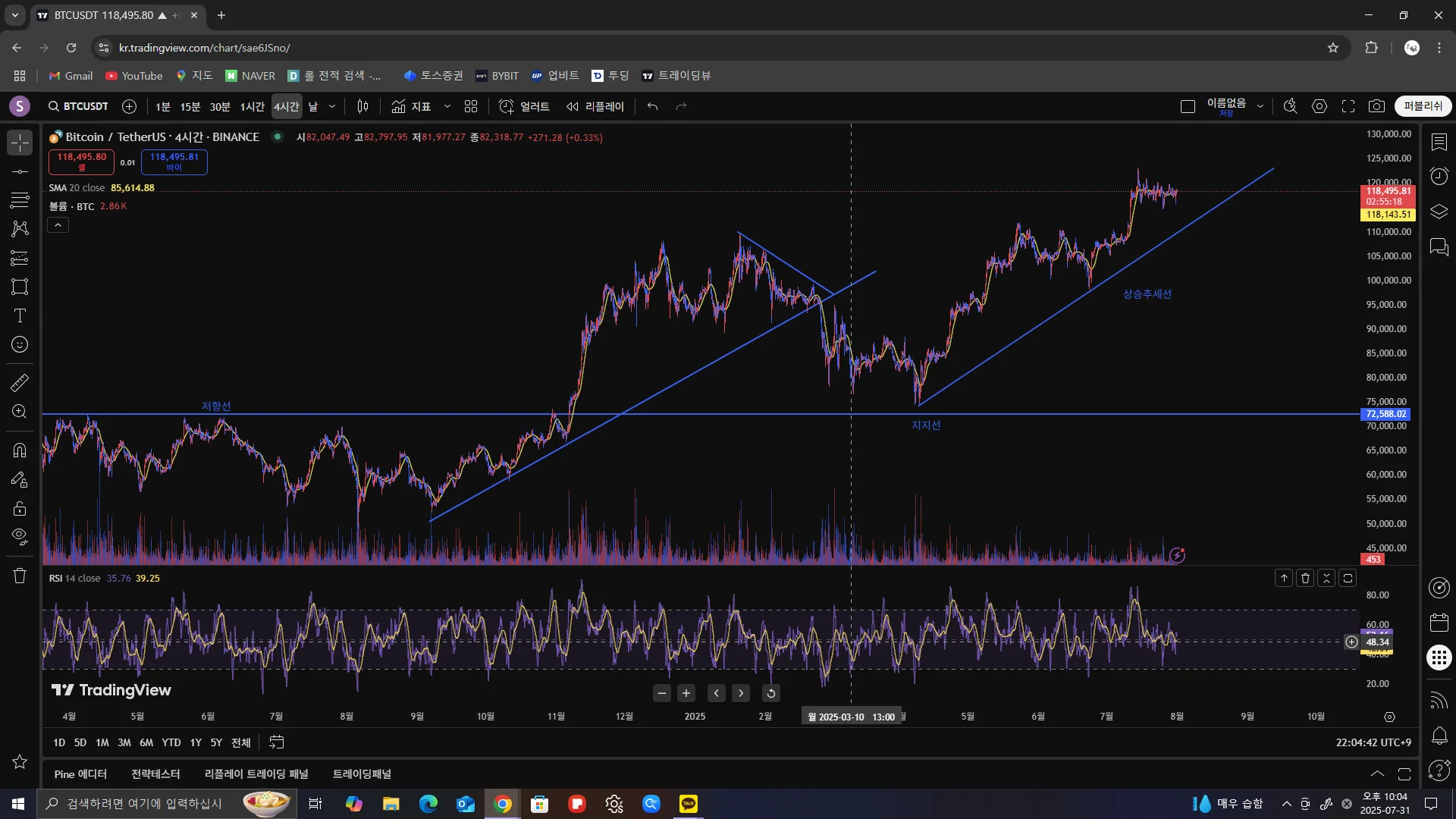Switch to the 전략테스터 tab
Viewport: 1456px width, 819px height.
coord(155,773)
